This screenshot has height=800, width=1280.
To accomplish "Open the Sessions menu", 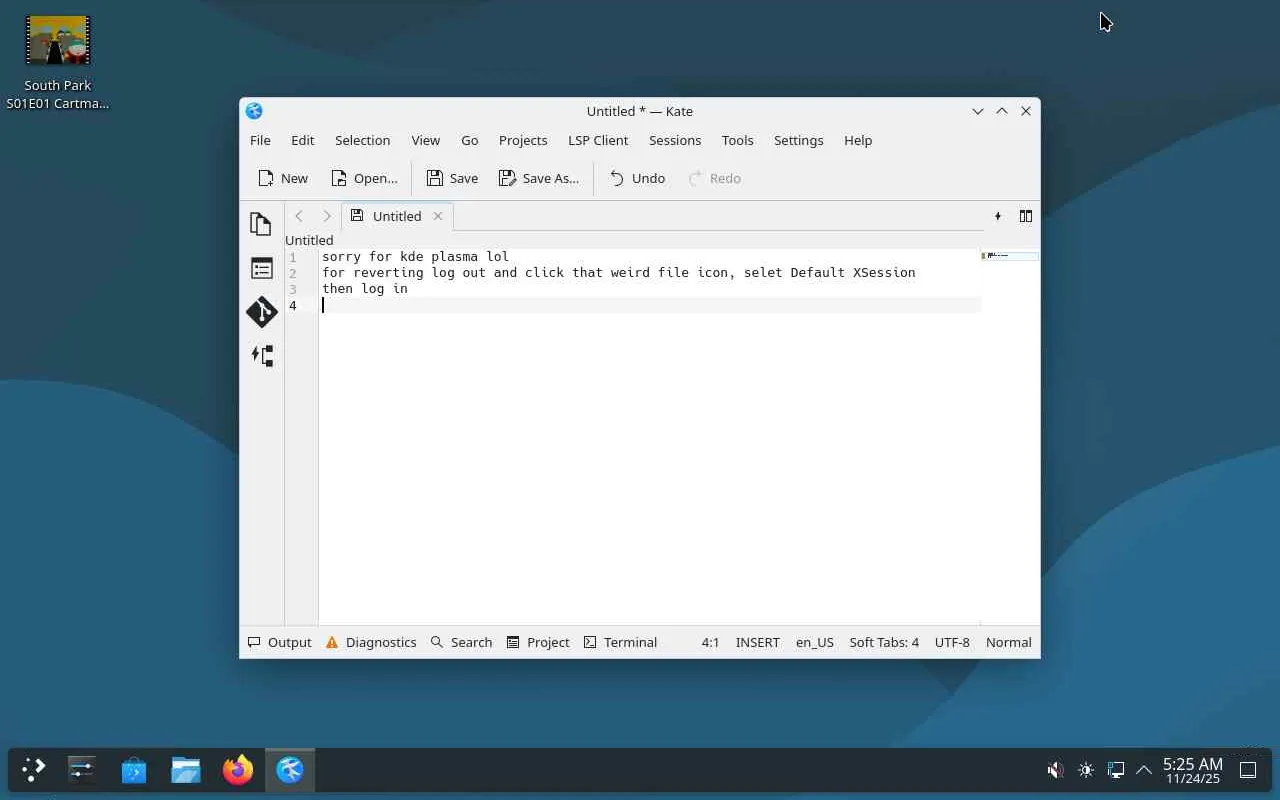I will tap(675, 140).
